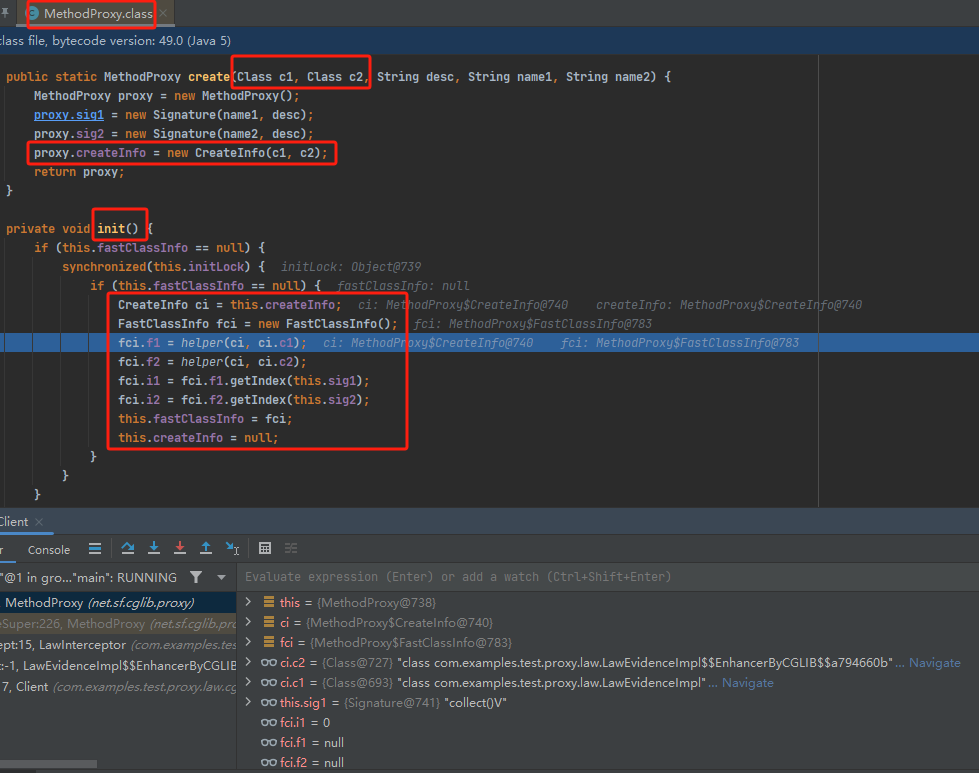Select the LawEvidenceImpl$$EnhancerByCGLIB stack frame
This screenshot has width=979, height=773.
(x=118, y=666)
